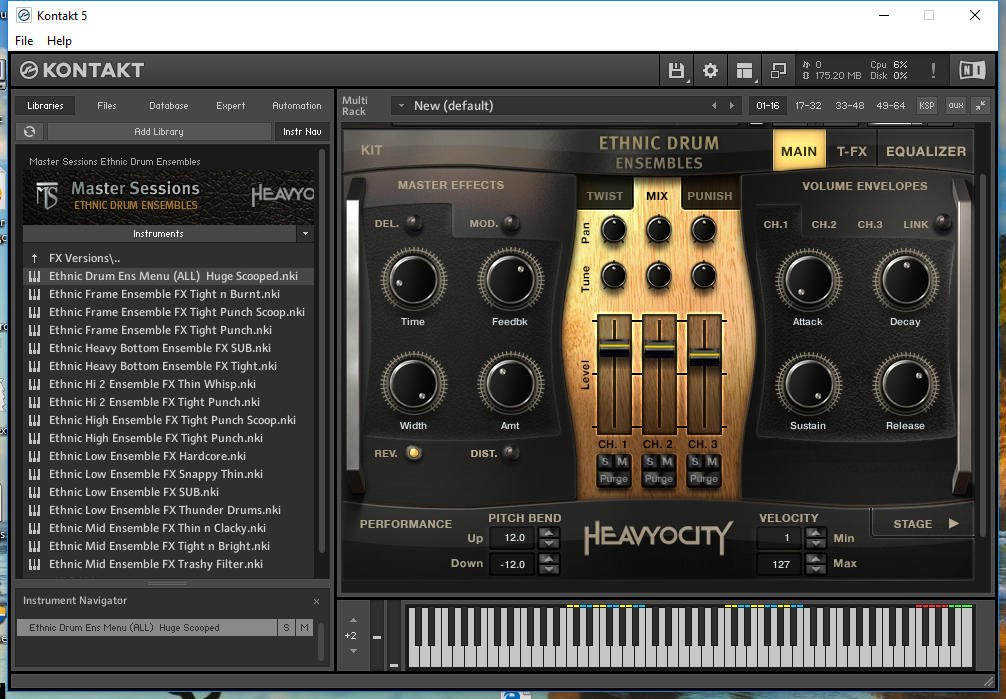Click the Kontakt logo in the header
This screenshot has width=1006, height=699.
81,70
